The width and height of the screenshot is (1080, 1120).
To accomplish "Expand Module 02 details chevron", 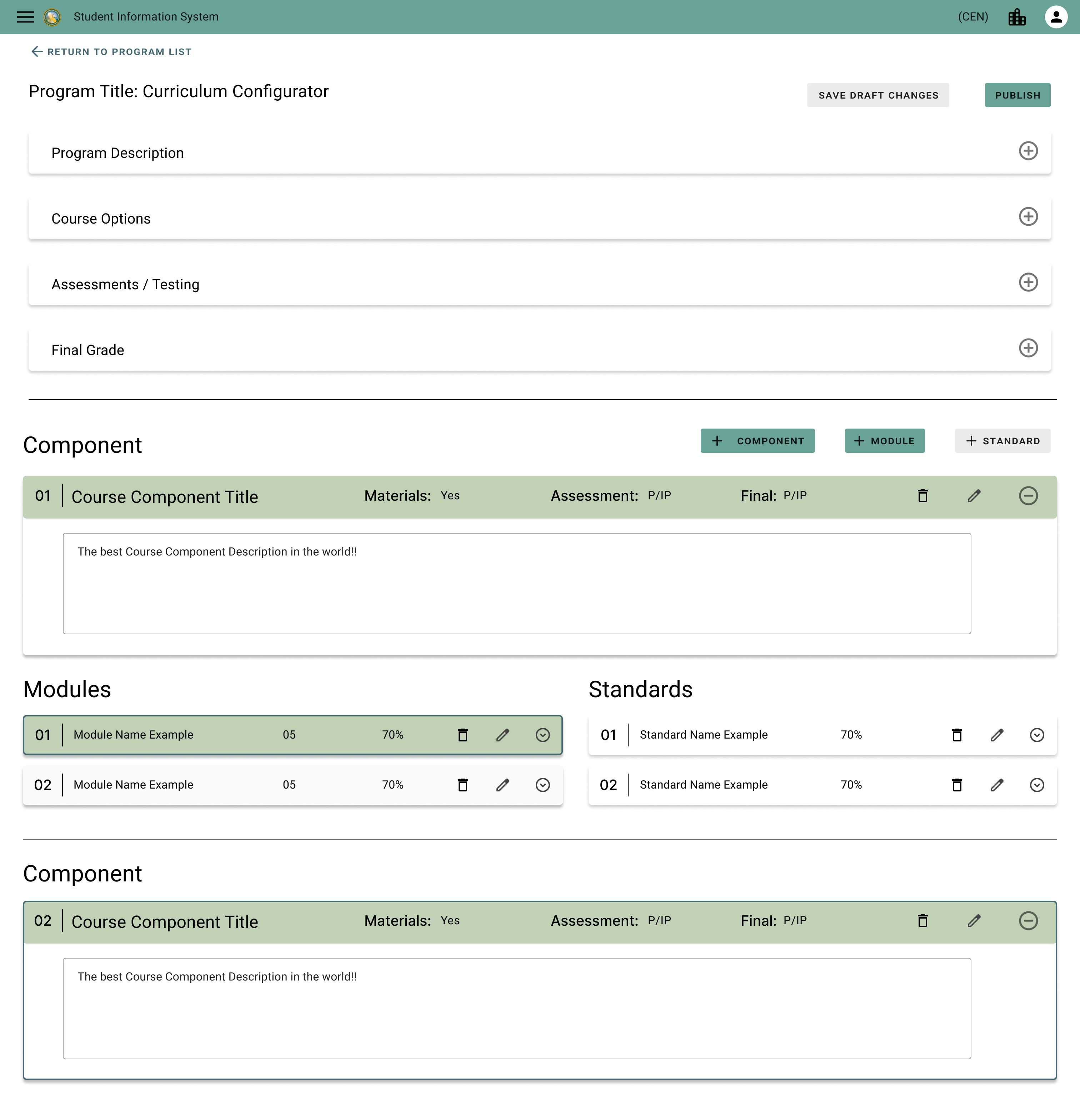I will coord(543,785).
